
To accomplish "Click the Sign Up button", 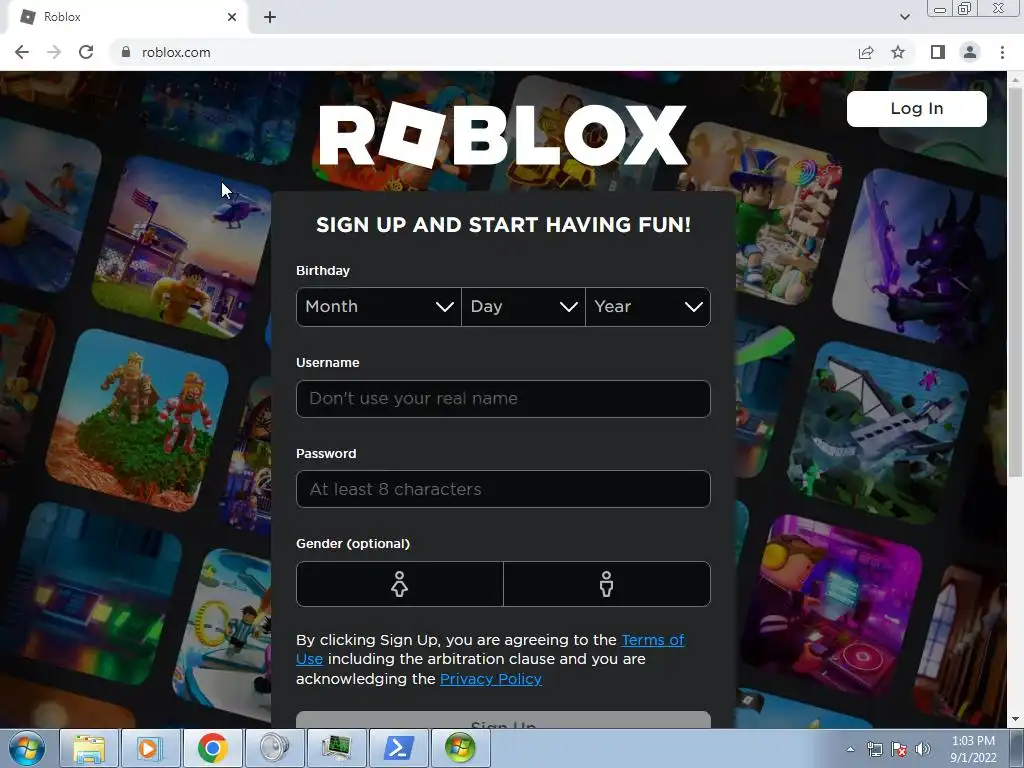I will 503,720.
